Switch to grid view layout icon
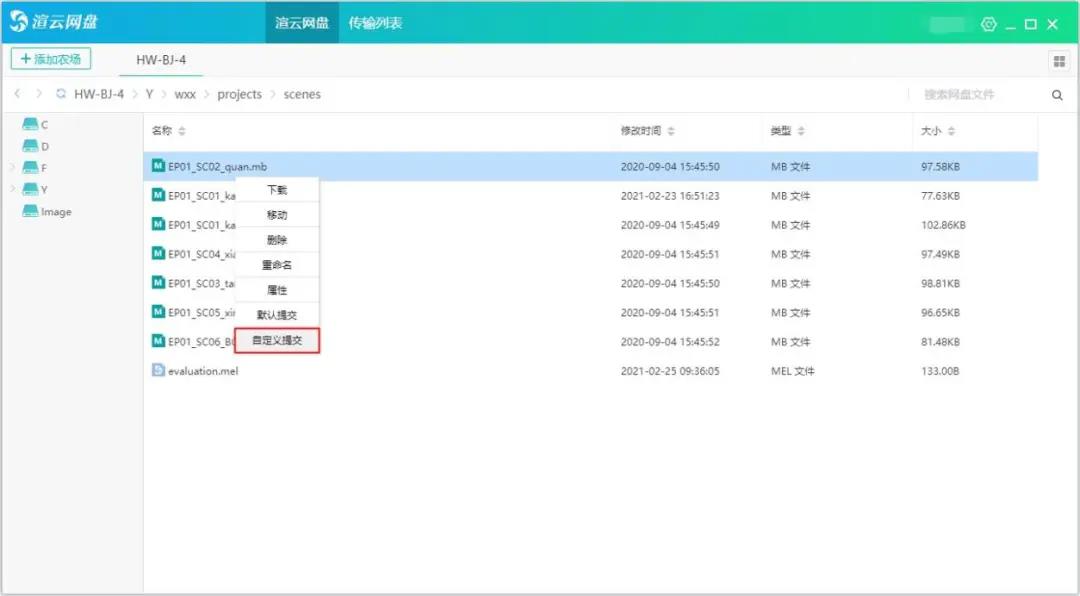 point(1058,61)
